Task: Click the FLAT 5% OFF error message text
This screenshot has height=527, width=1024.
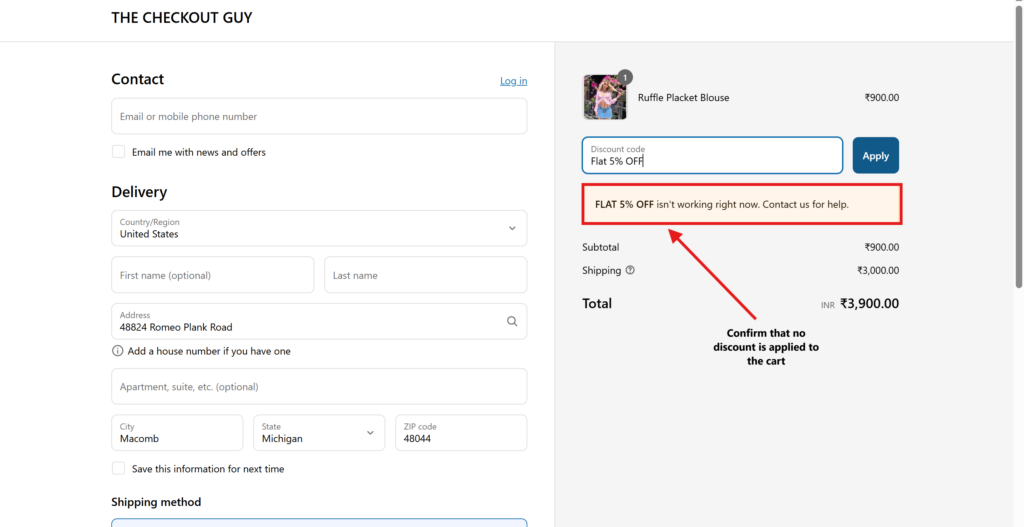Action: (722, 204)
